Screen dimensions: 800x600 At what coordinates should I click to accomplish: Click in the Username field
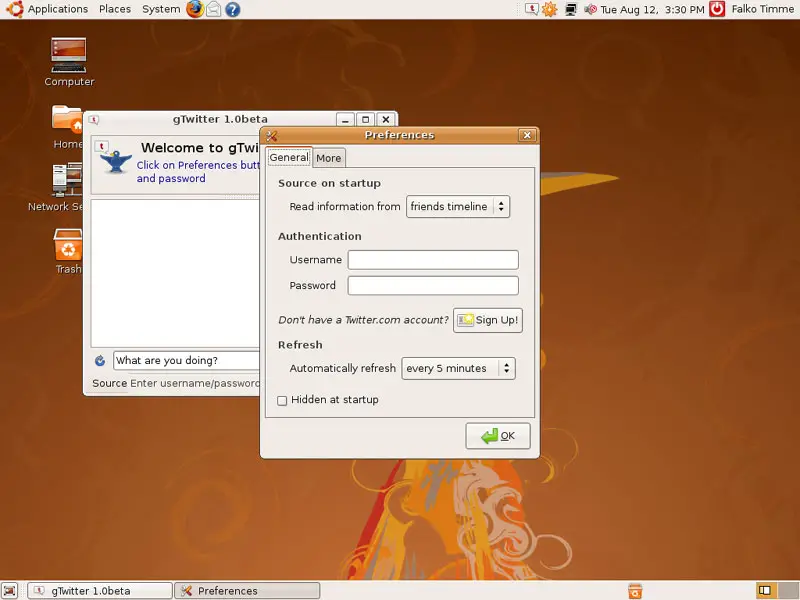(x=433, y=260)
